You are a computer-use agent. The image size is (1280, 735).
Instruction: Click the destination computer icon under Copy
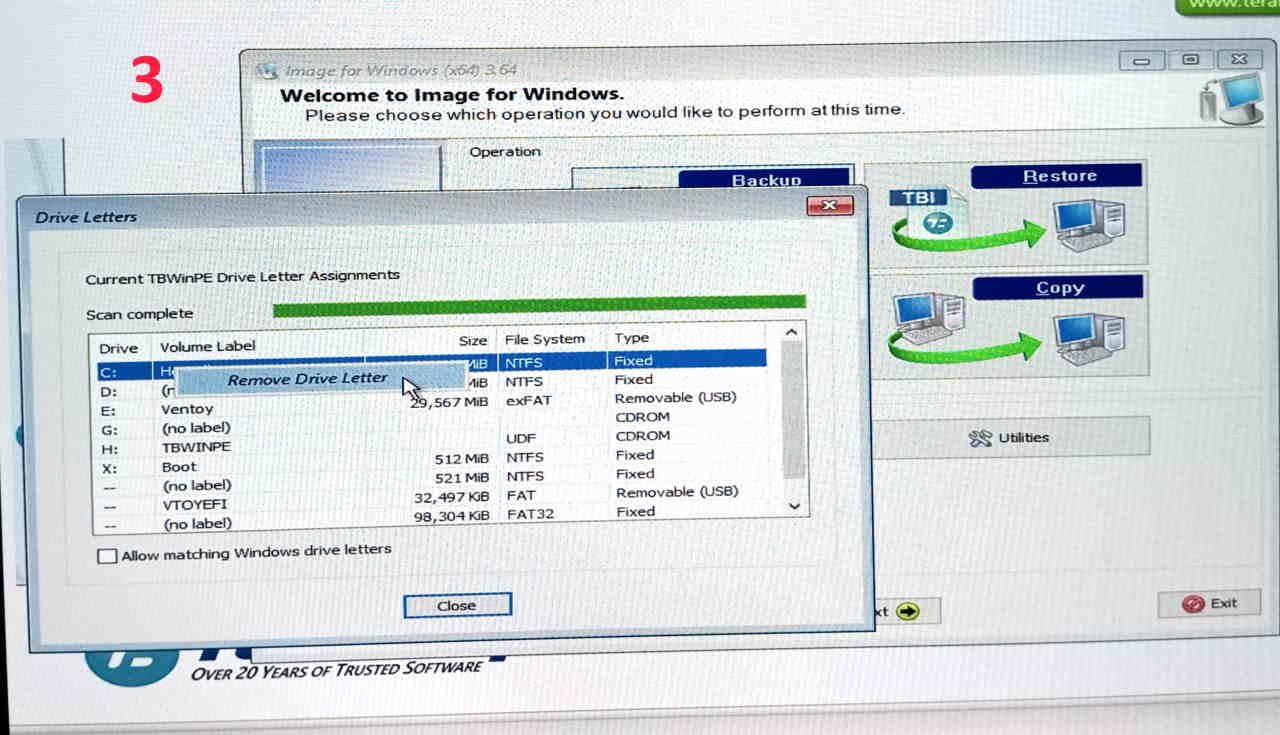1090,338
